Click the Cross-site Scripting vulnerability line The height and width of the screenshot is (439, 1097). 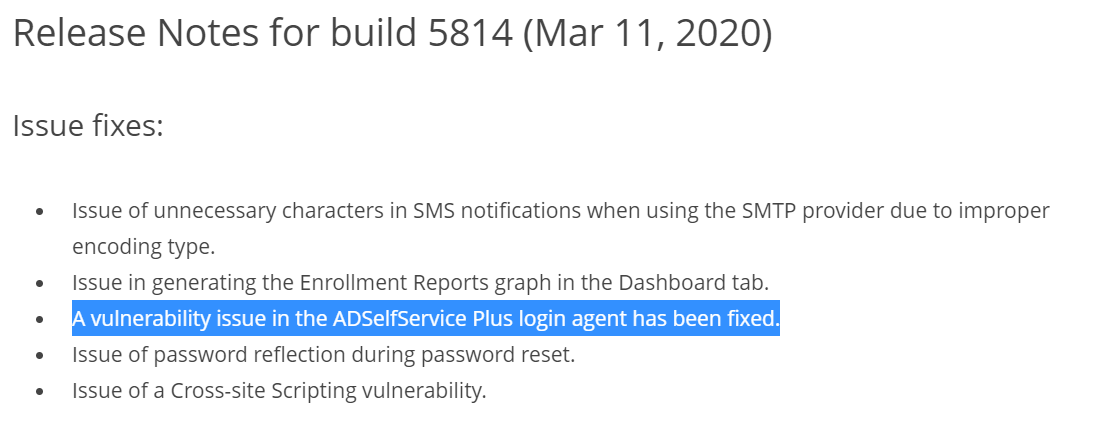pyautogui.click(x=279, y=391)
